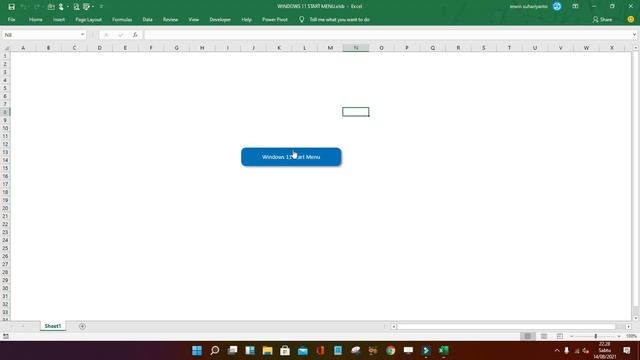Click the taskbar clock and date

click(x=604, y=351)
